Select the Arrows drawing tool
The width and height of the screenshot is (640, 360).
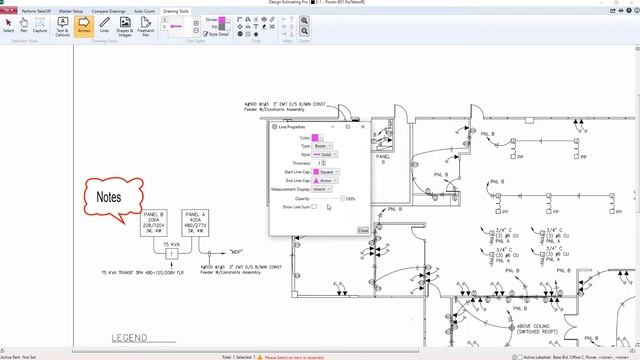pyautogui.click(x=84, y=27)
